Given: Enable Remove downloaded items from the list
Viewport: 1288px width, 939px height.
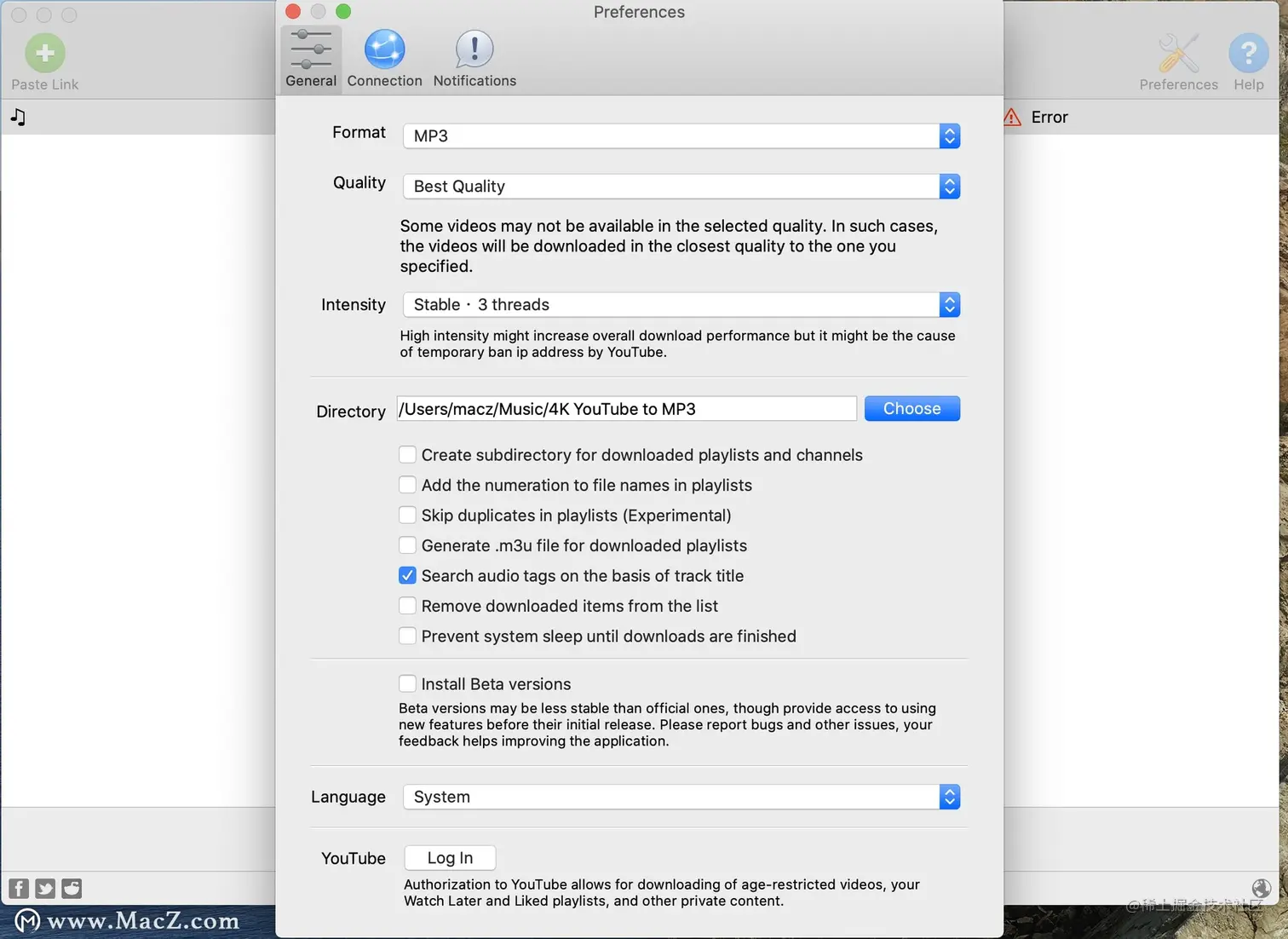Looking at the screenshot, I should 408,606.
